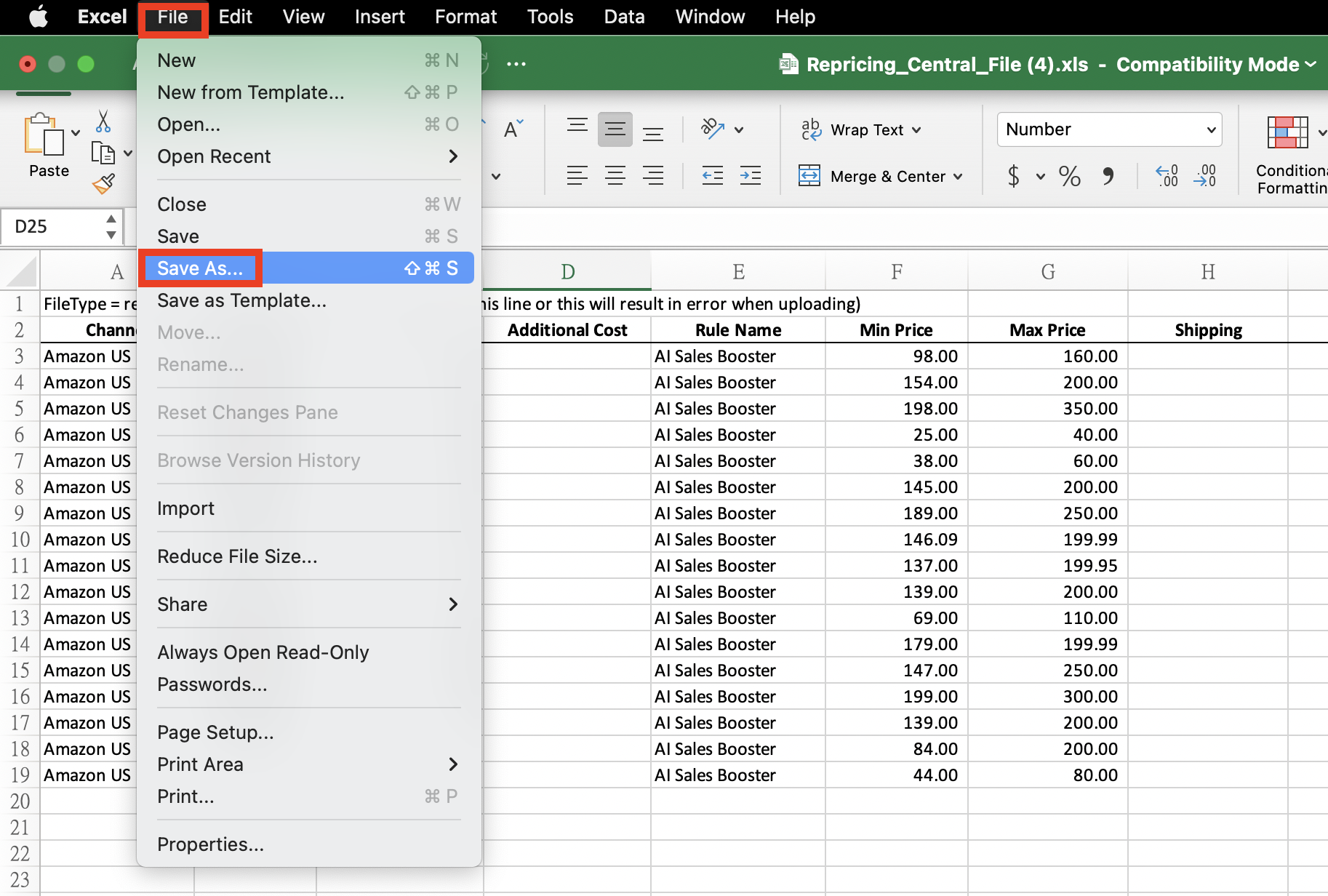This screenshot has height=896, width=1328.
Task: Select middle vertical alignment
Action: [615, 129]
